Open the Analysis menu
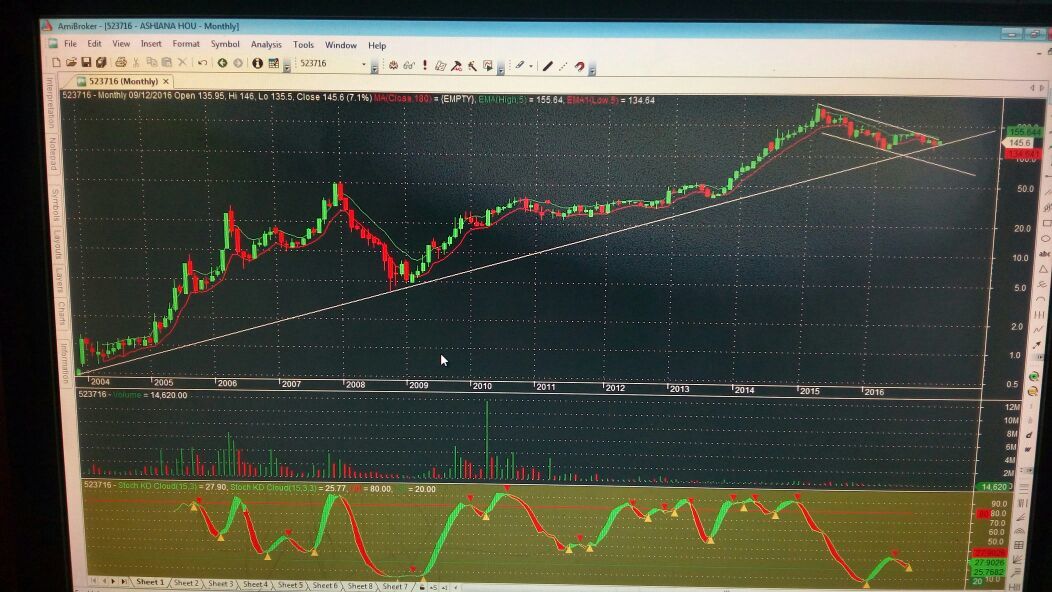This screenshot has height=592, width=1052. tap(266, 45)
